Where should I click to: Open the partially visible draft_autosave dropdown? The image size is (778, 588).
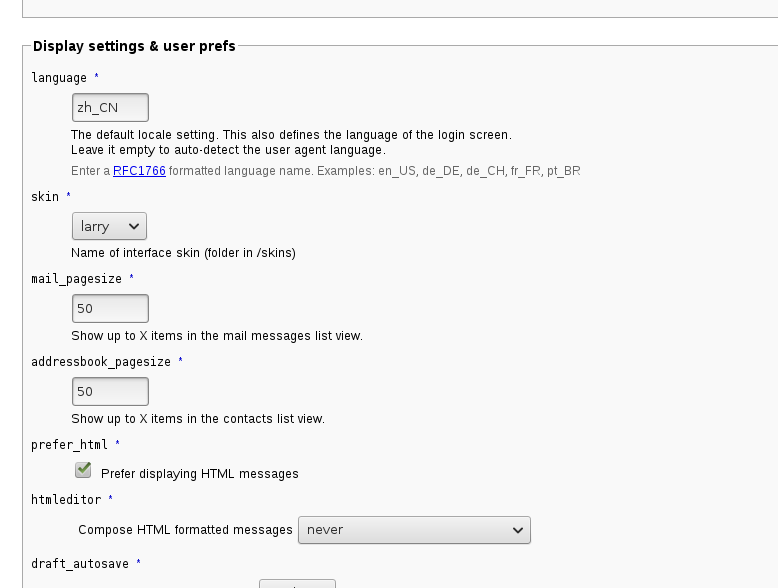click(297, 583)
